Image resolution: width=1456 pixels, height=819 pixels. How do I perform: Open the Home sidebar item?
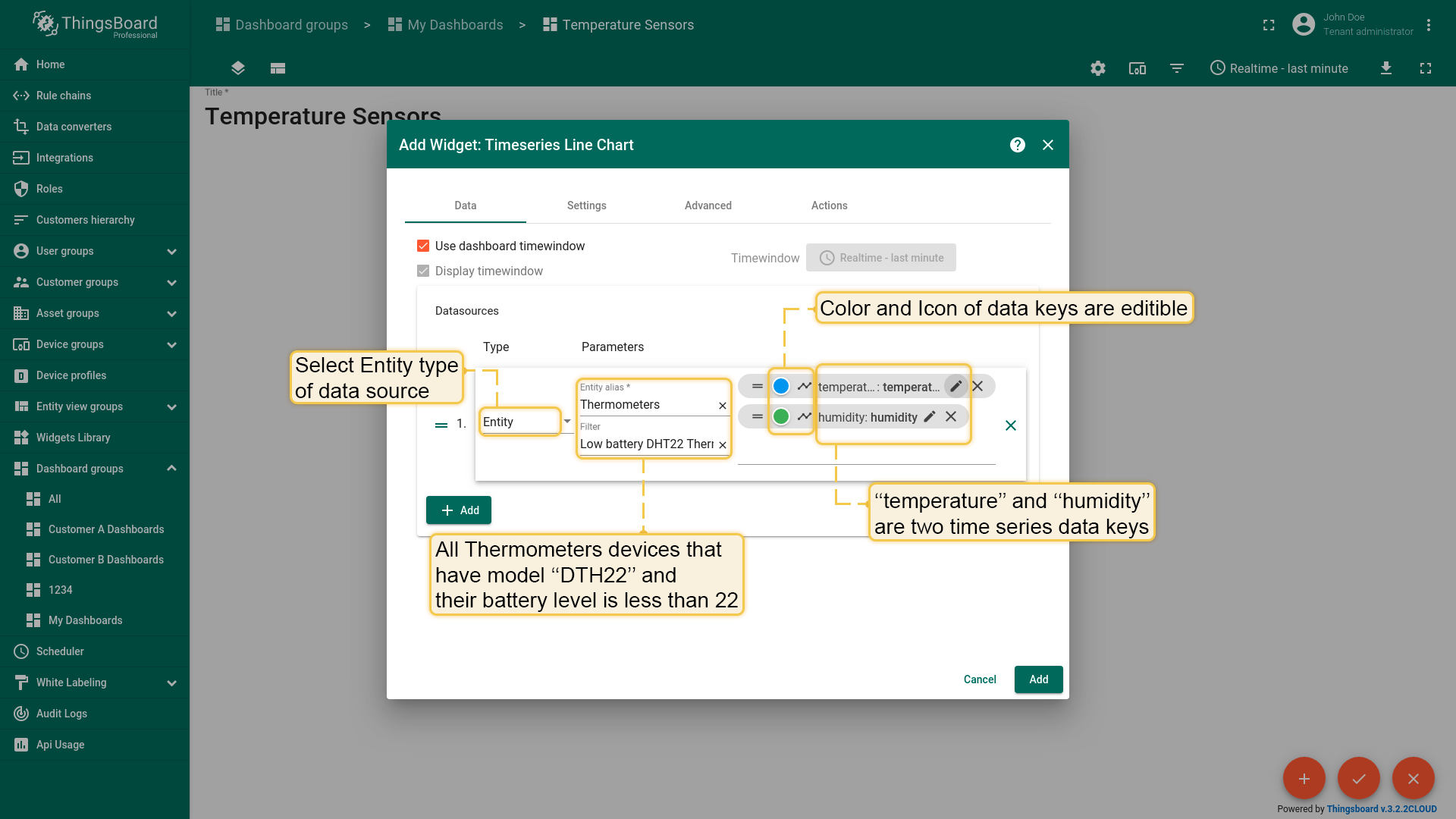pyautogui.click(x=95, y=64)
